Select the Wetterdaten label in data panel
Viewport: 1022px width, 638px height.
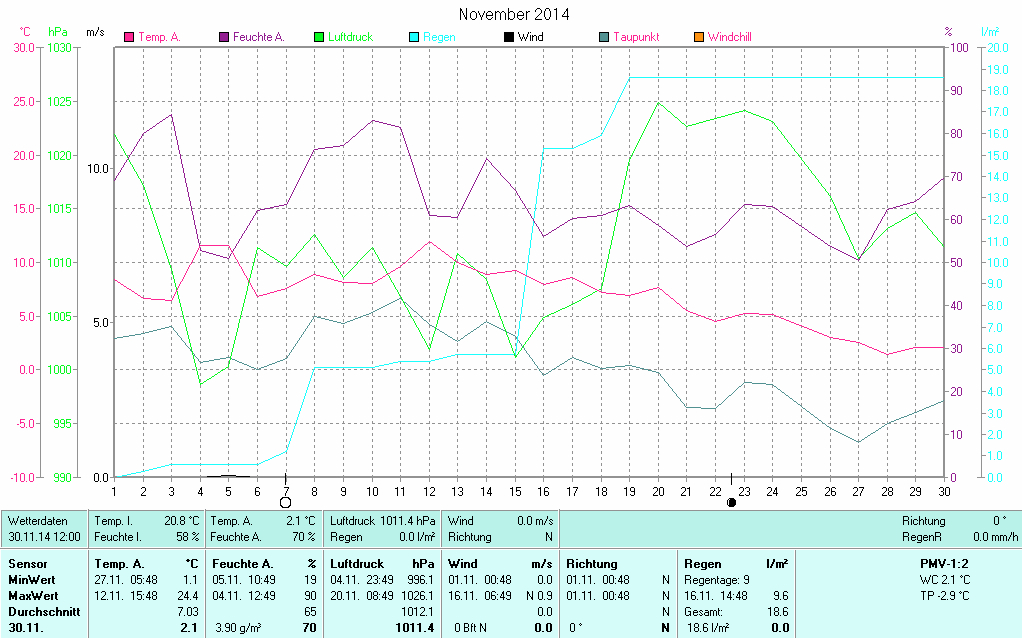point(37,521)
